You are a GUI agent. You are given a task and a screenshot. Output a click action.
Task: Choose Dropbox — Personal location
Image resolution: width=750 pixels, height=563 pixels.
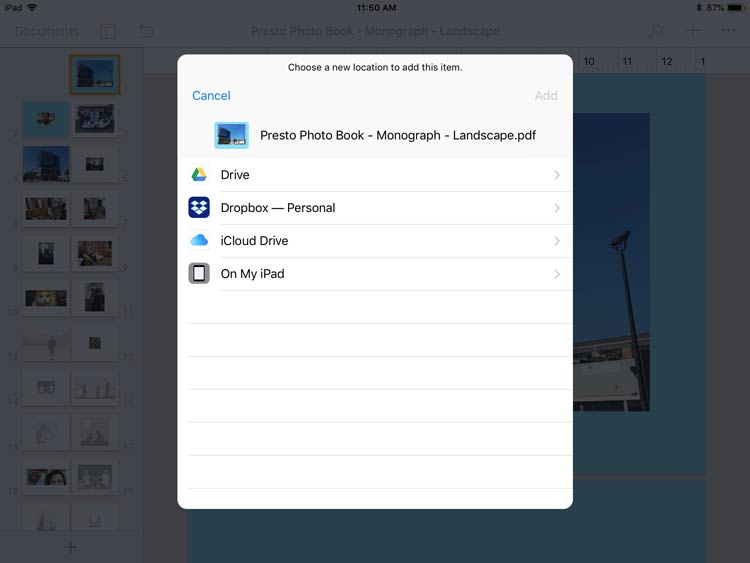[375, 208]
